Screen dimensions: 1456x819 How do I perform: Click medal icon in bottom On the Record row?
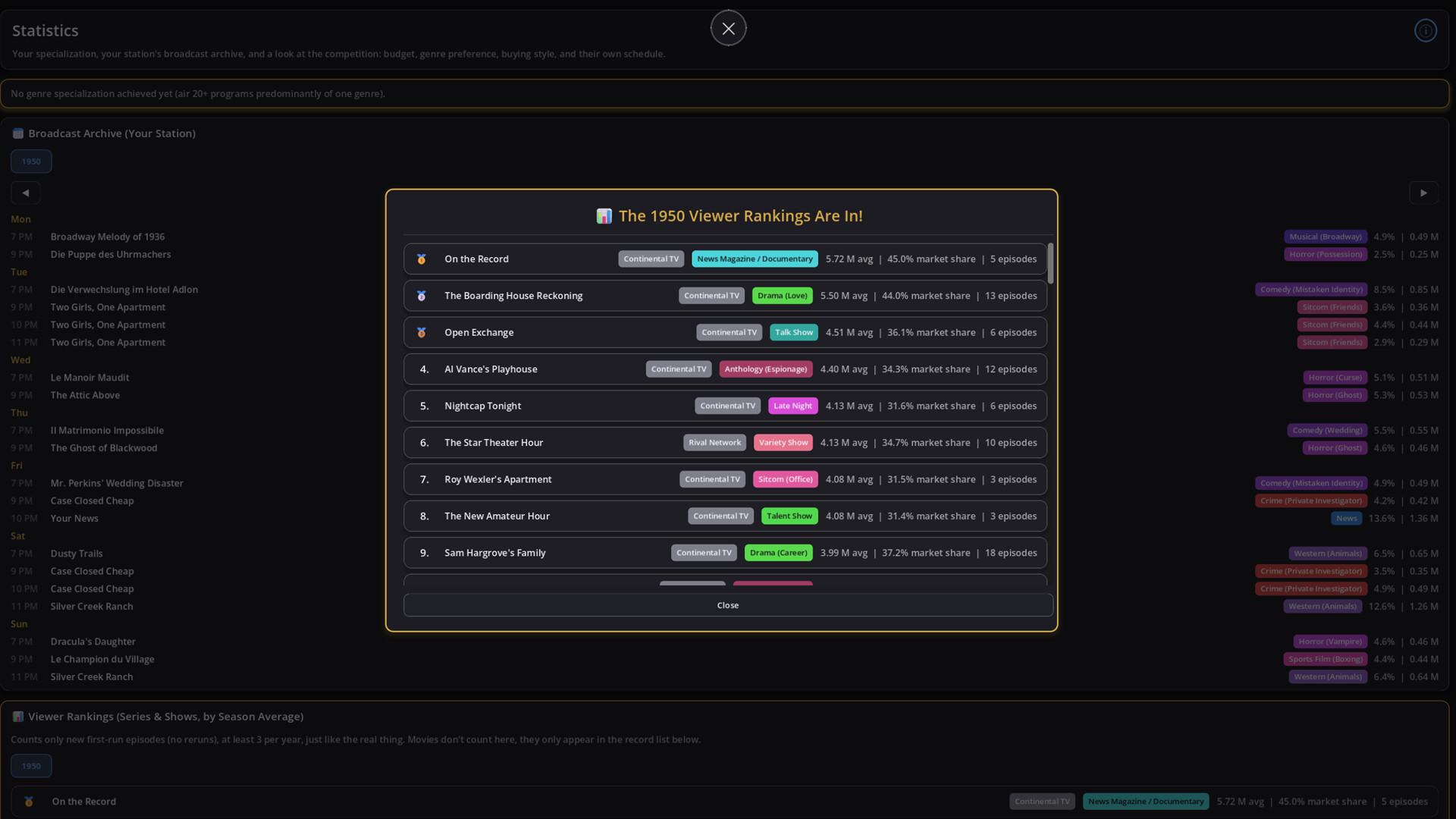29,802
